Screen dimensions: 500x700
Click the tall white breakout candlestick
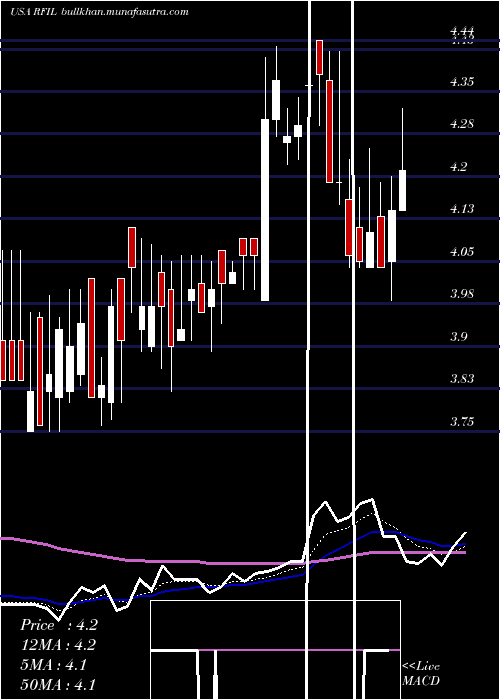pyautogui.click(x=265, y=210)
